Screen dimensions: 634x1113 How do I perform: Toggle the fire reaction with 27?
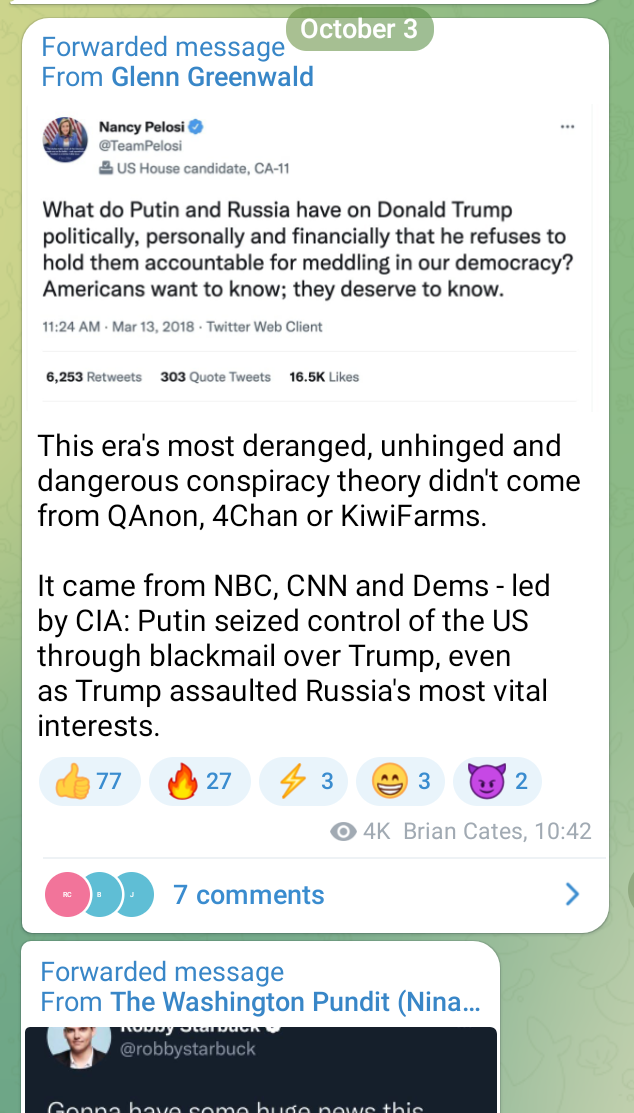pos(198,781)
